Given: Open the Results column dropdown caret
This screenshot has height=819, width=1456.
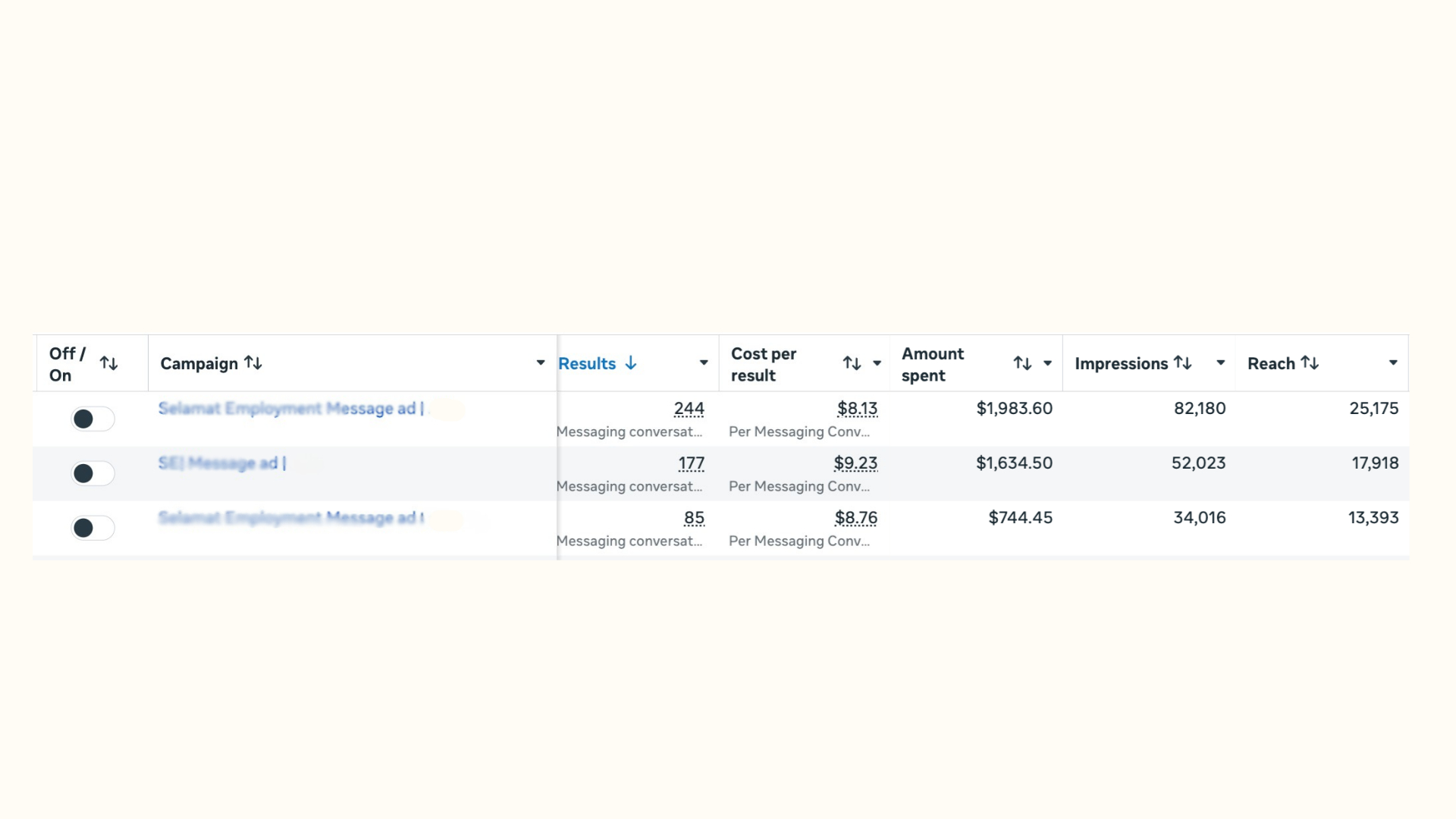Looking at the screenshot, I should coord(704,363).
